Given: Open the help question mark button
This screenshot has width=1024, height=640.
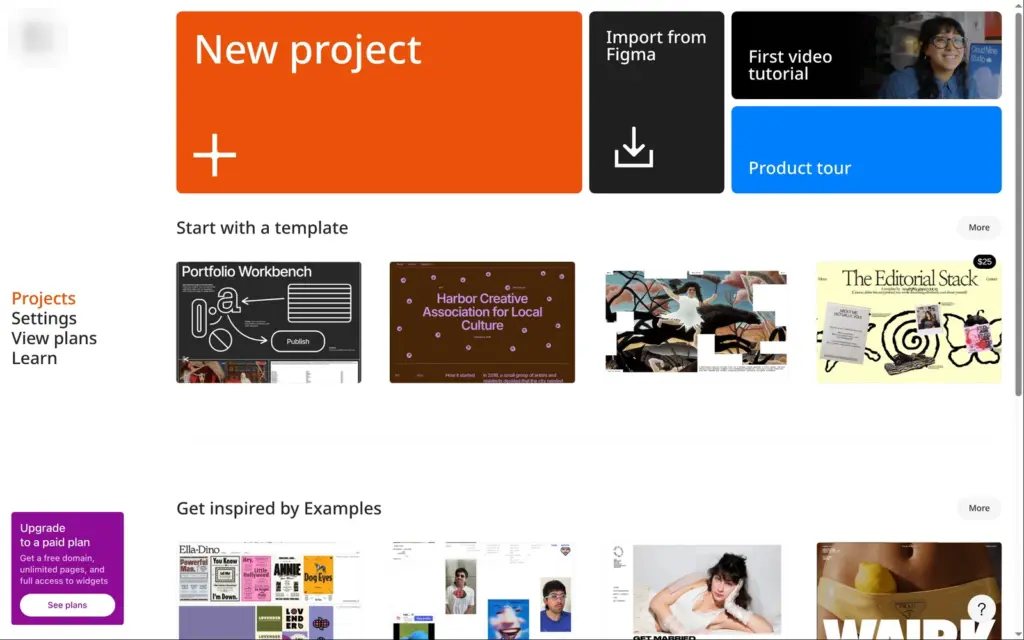Looking at the screenshot, I should pos(981,609).
